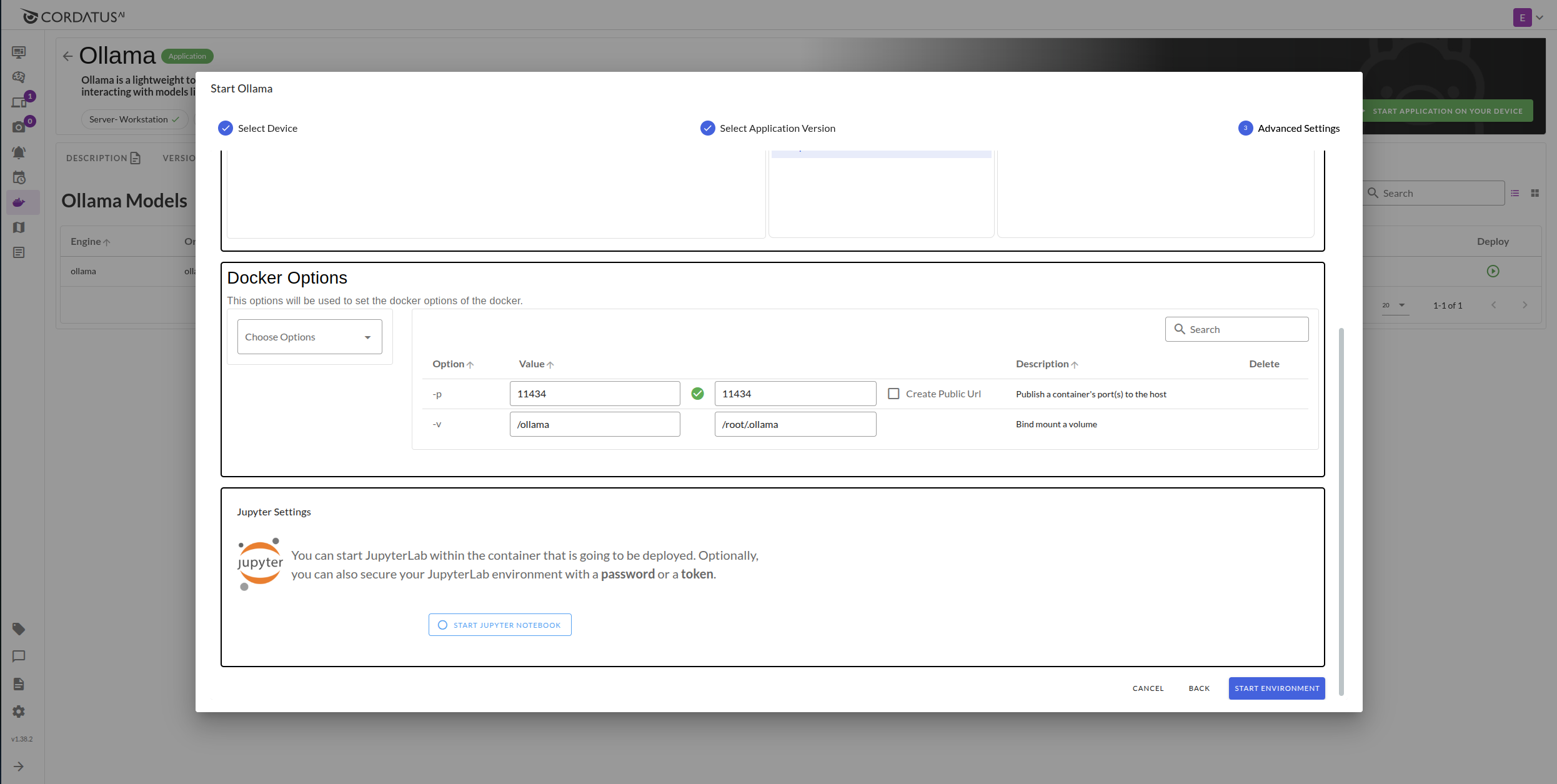Sort by Value column
This screenshot has height=784, width=1557.
point(536,364)
